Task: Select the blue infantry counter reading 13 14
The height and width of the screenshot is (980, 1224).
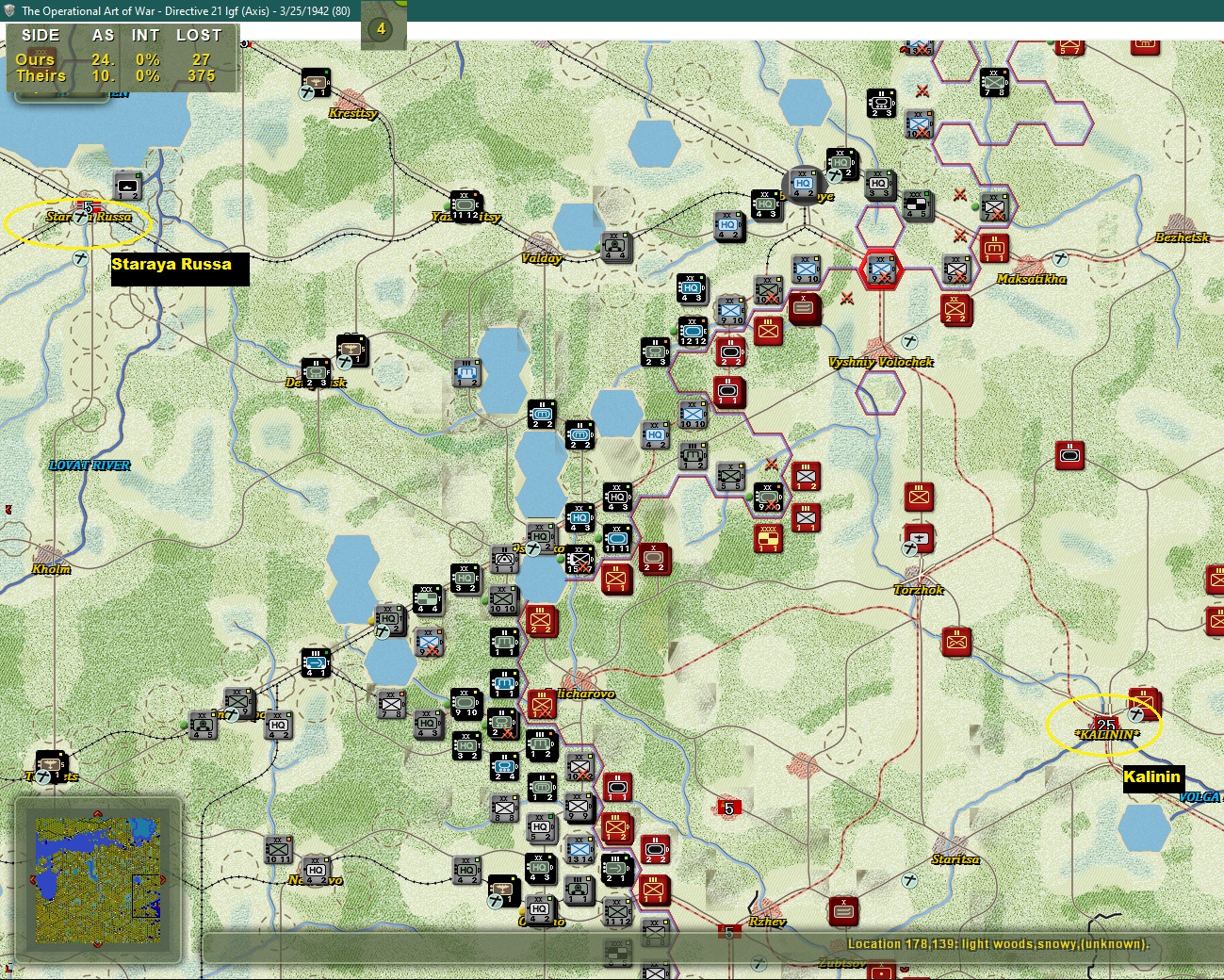Action: (579, 849)
